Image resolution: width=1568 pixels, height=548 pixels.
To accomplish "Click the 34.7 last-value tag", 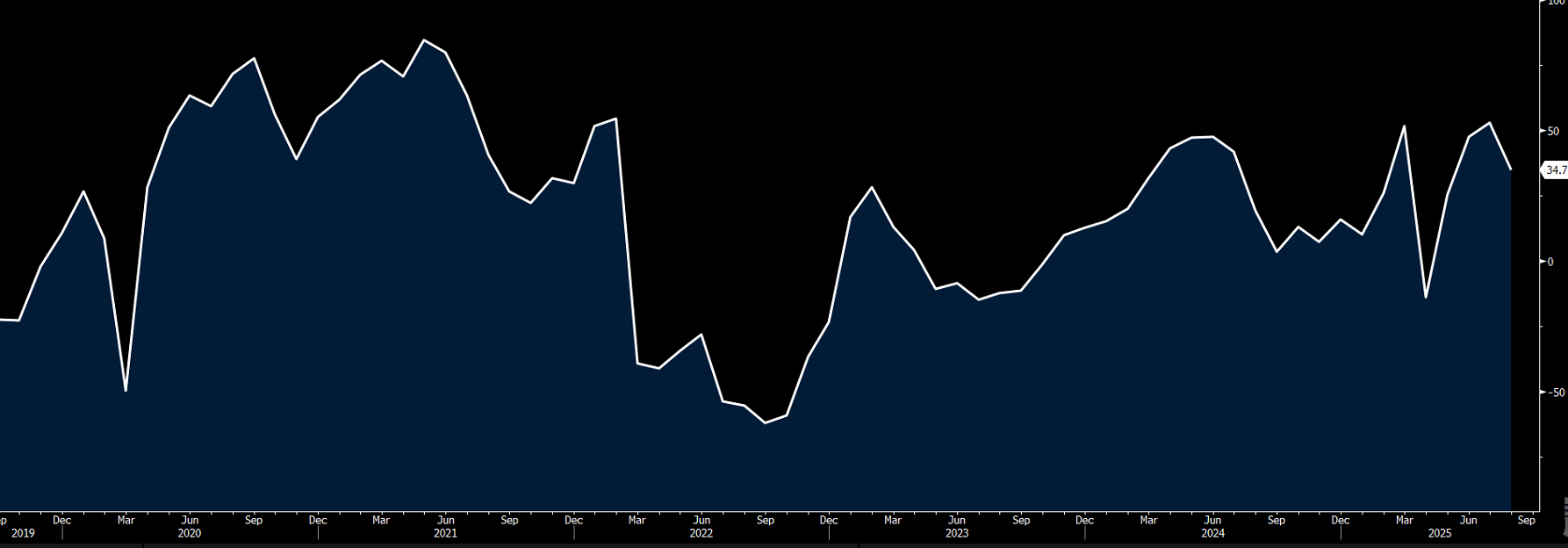I will 1556,170.
